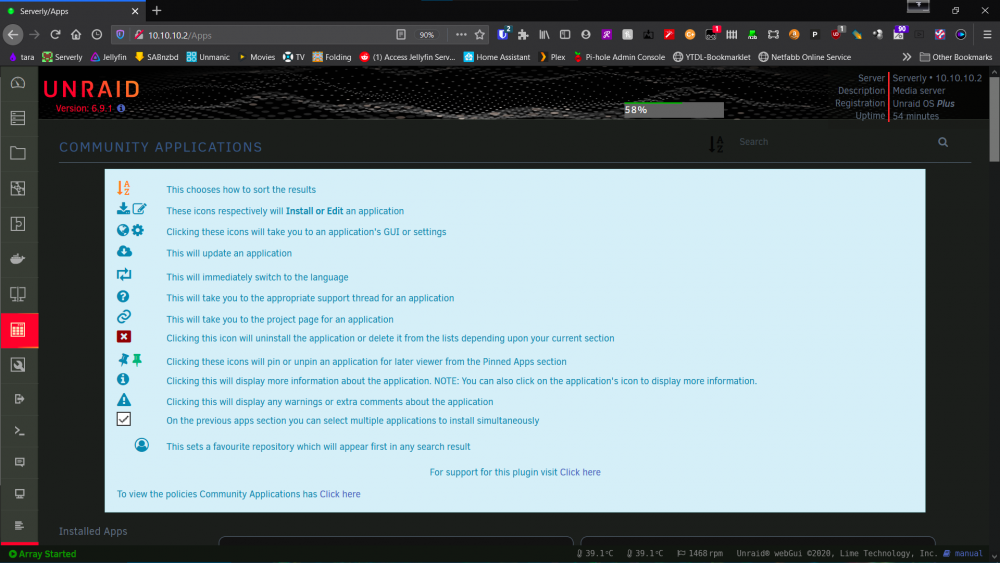Open the System Info monitor icon in sidebar
This screenshot has height=563, width=1000.
[19, 494]
